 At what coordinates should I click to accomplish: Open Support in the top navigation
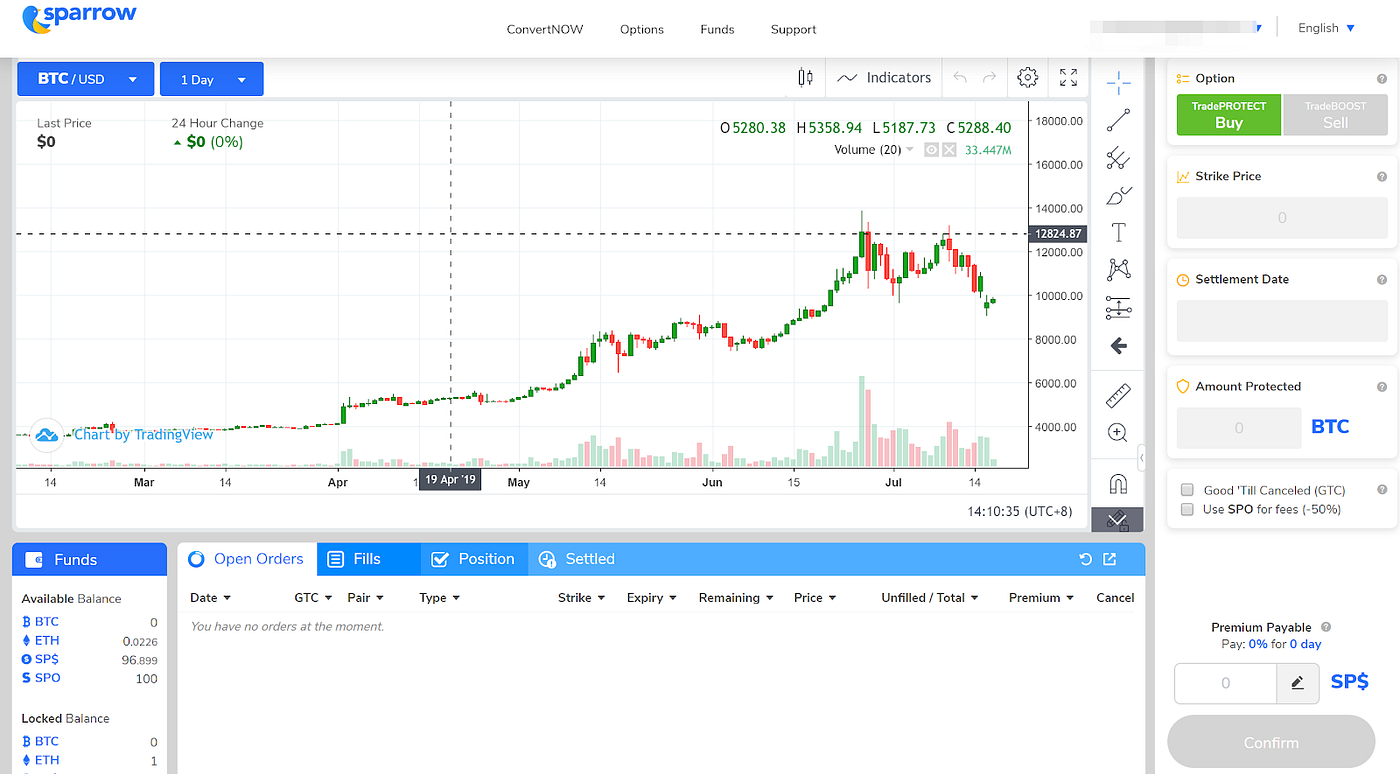point(793,29)
